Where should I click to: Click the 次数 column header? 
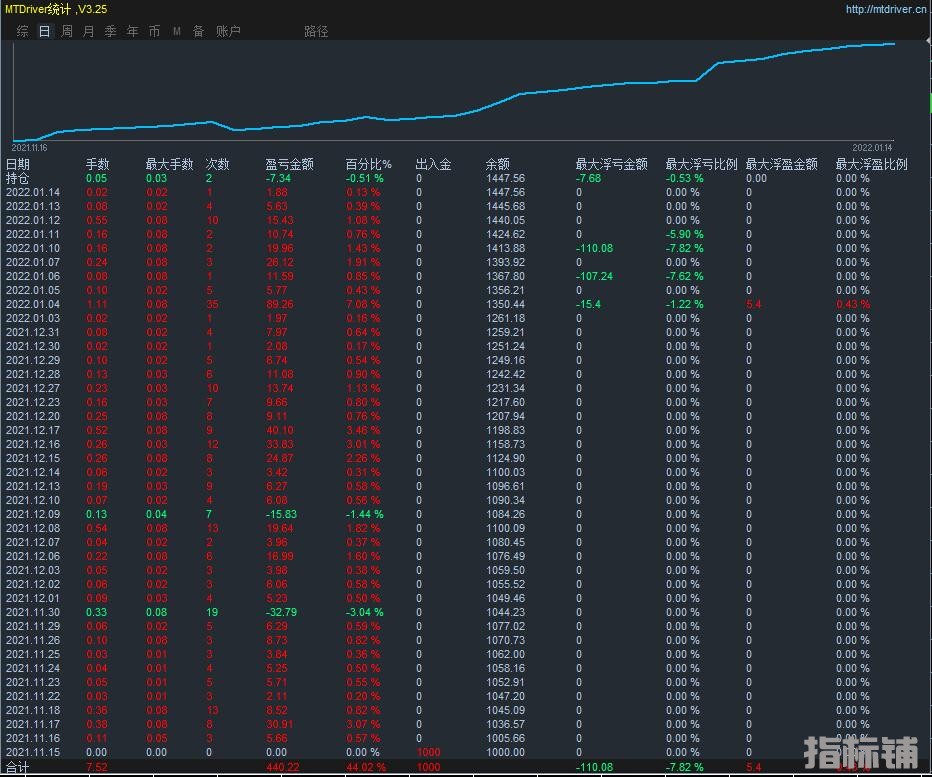218,164
